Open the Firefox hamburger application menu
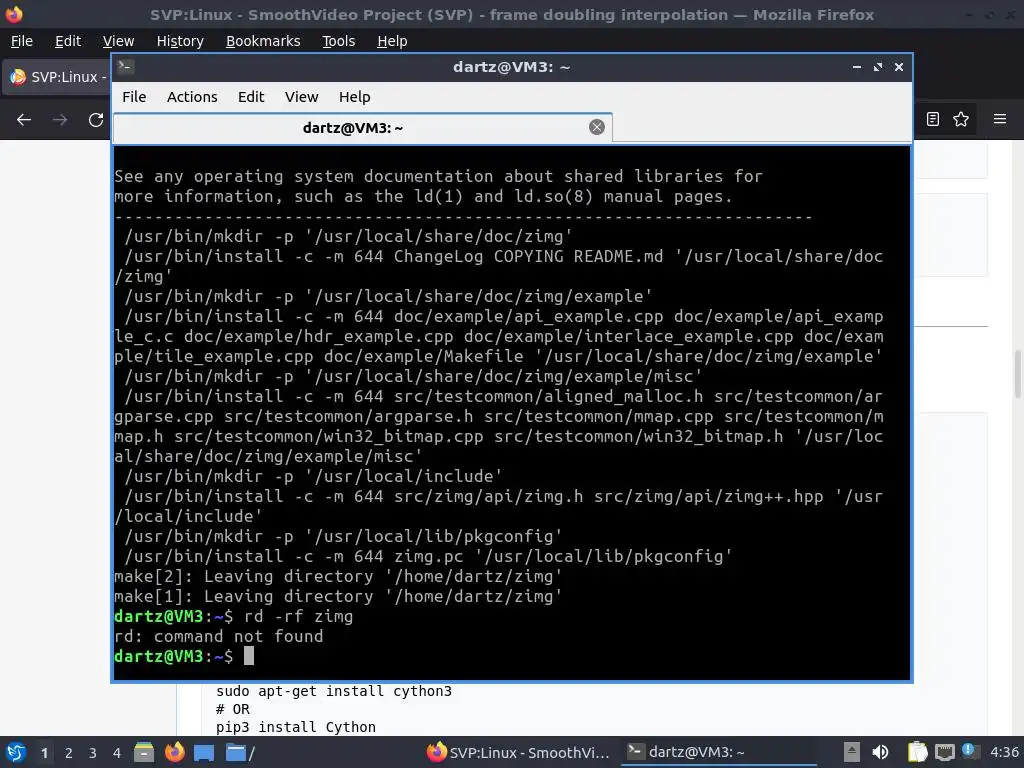This screenshot has width=1024, height=768. tap(999, 119)
